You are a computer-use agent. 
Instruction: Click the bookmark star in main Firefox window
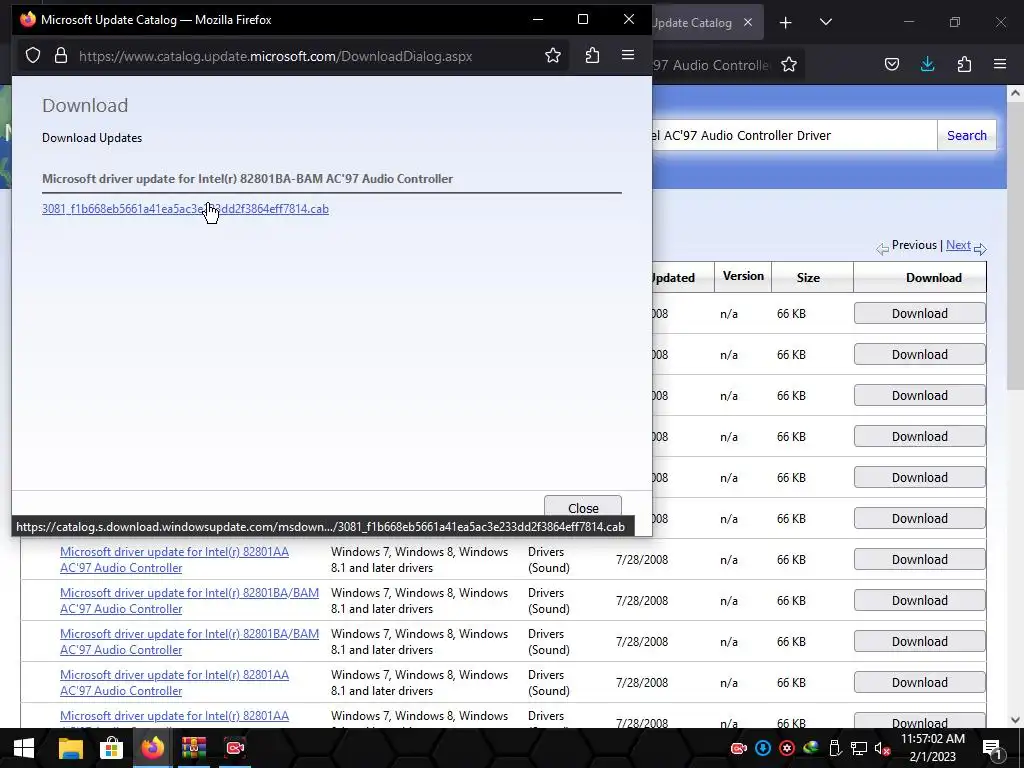789,64
